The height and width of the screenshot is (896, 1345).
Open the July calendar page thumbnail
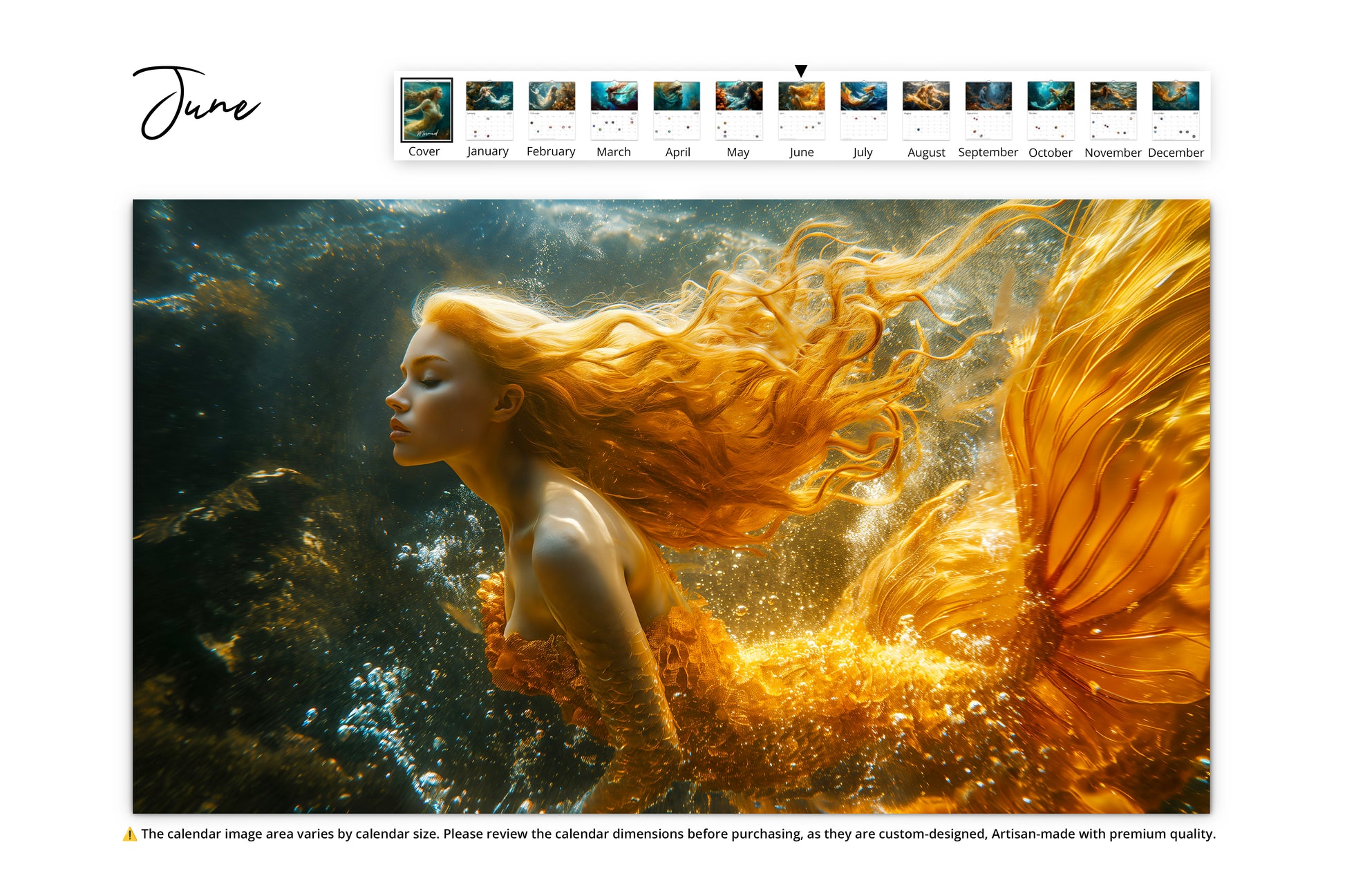(x=864, y=111)
